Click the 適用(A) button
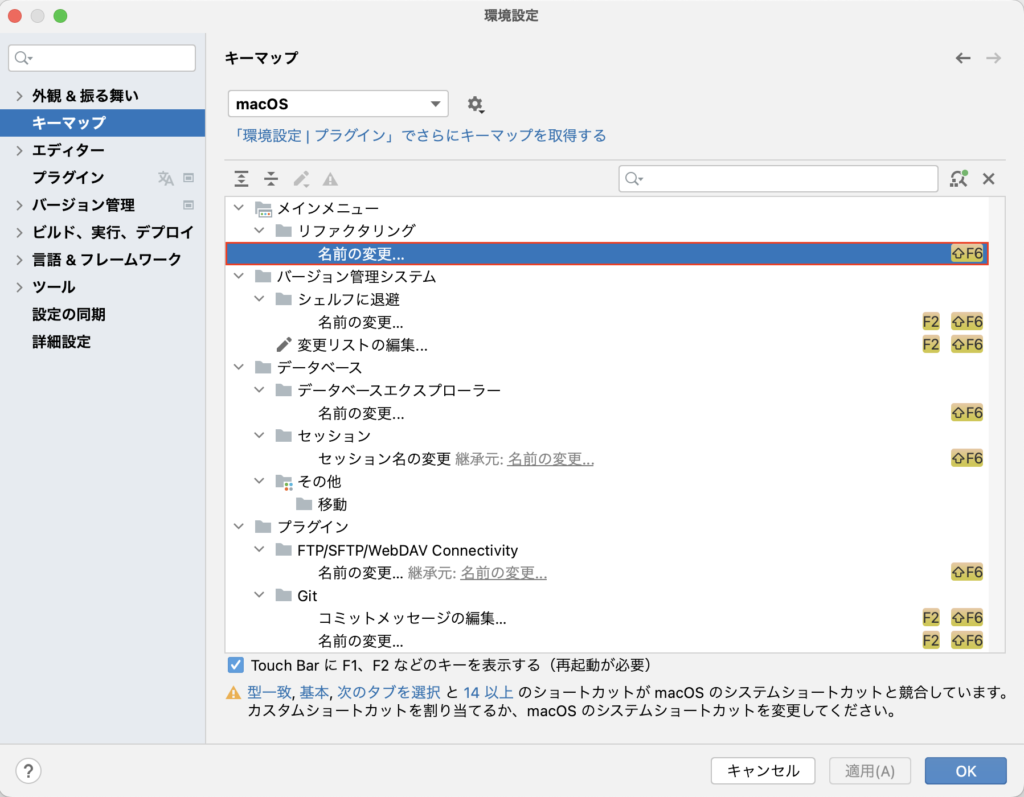 [869, 771]
